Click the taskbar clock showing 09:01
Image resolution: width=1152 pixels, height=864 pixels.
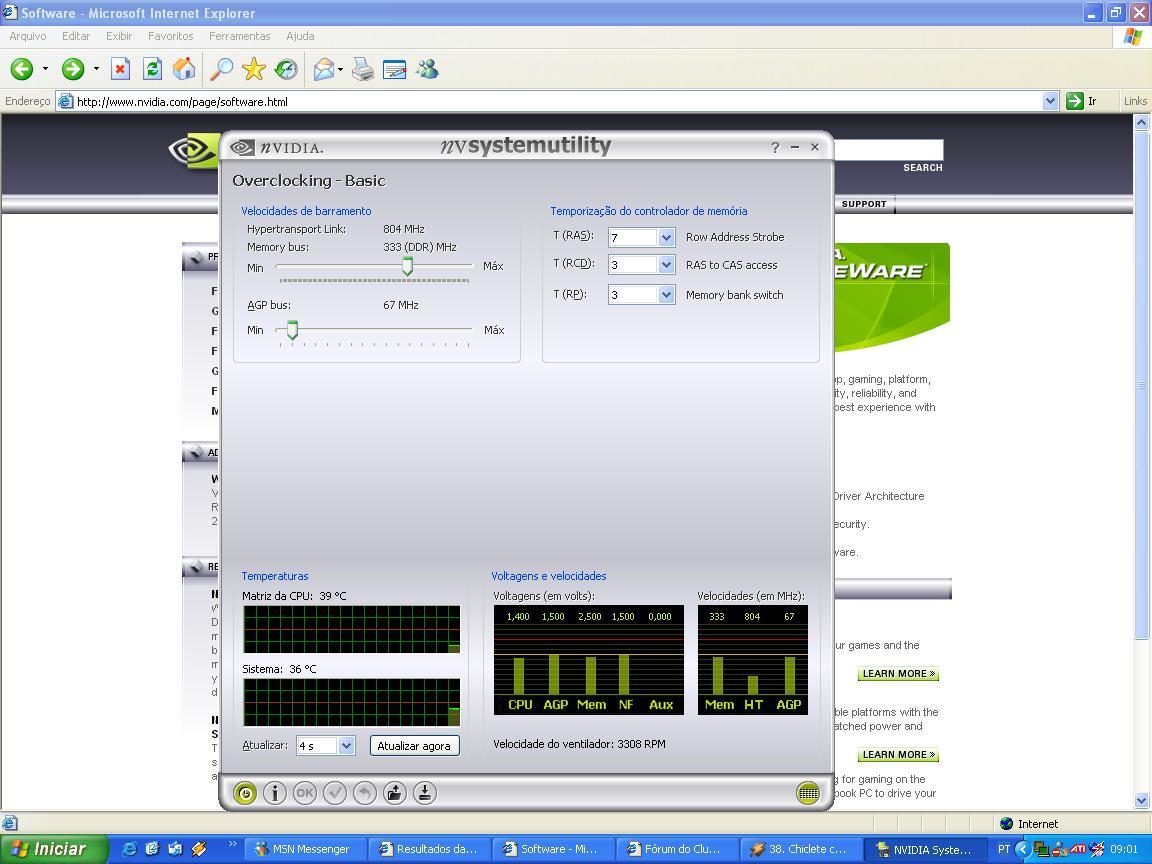(1124, 849)
